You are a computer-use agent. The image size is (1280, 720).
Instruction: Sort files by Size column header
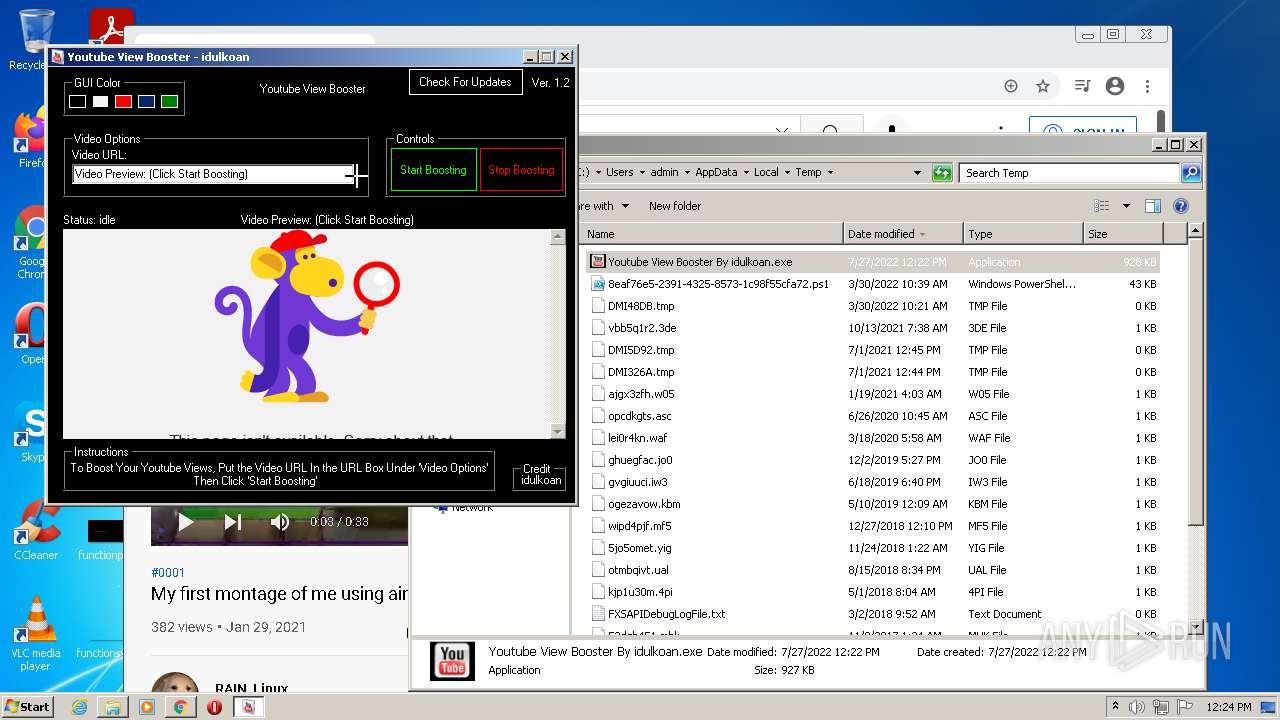point(1123,234)
